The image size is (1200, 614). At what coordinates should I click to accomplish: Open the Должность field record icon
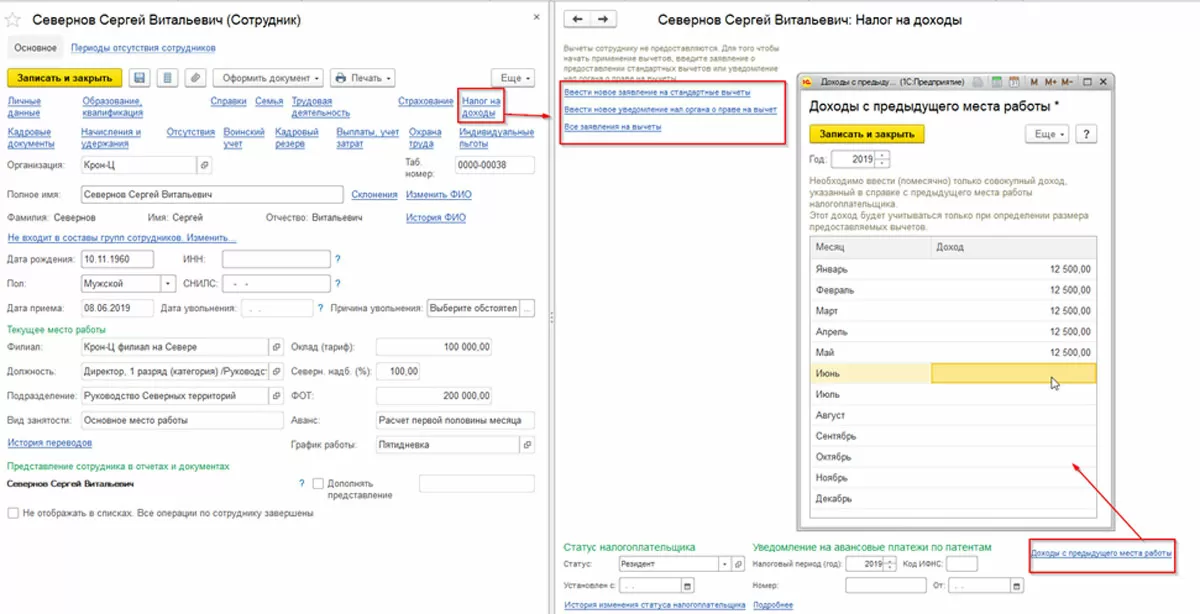point(277,371)
